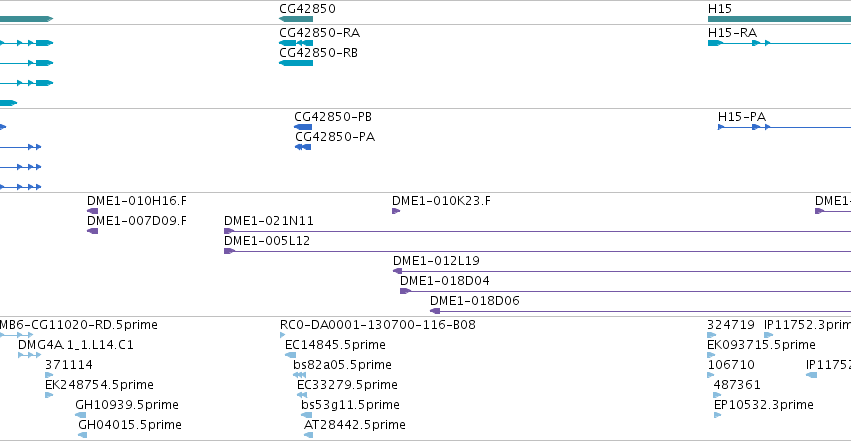The image size is (851, 441).
Task: Select the CG42850 gene bar
Action: pos(296,19)
